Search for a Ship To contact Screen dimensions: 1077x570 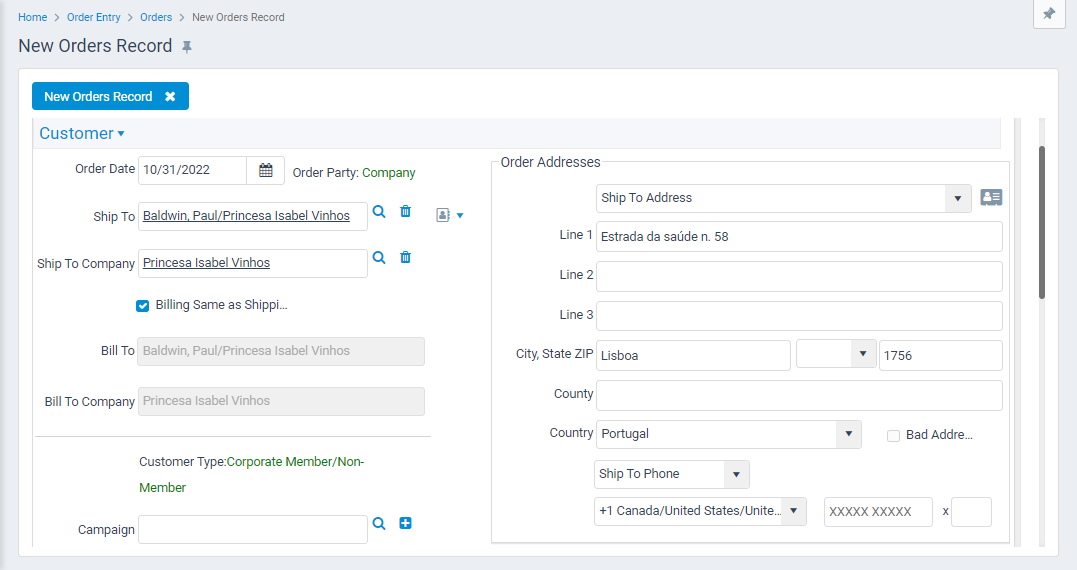pos(379,212)
